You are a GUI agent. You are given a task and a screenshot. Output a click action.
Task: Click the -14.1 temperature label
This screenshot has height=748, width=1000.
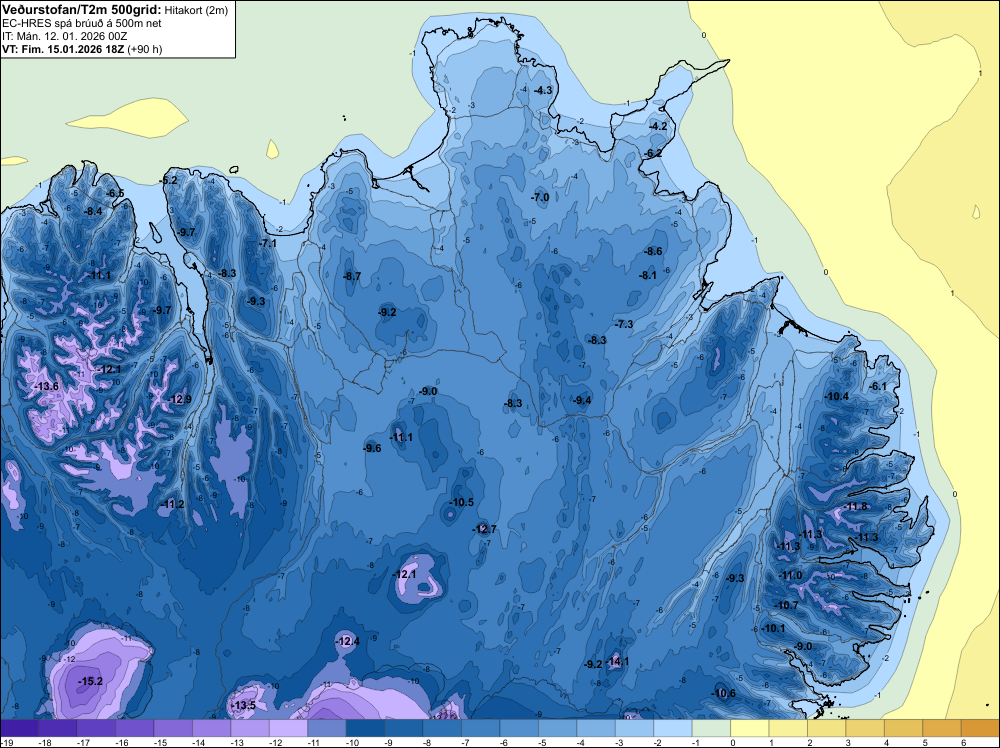617,661
